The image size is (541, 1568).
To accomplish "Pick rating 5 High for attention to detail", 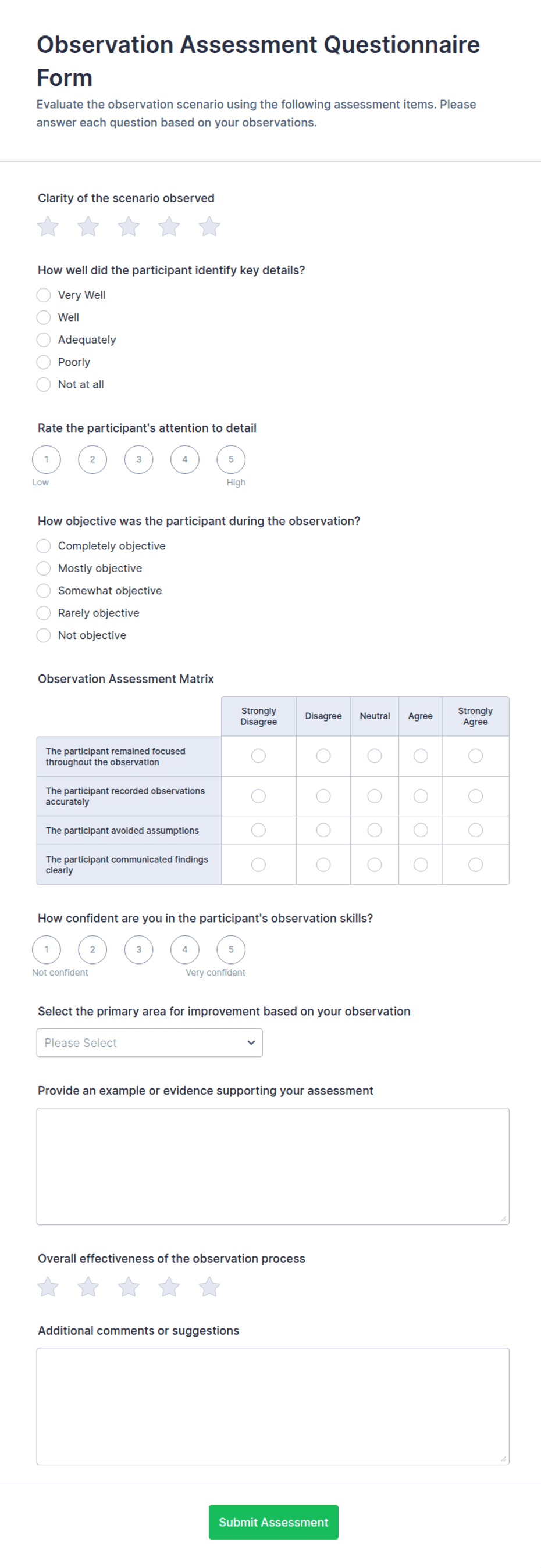I will (x=231, y=459).
